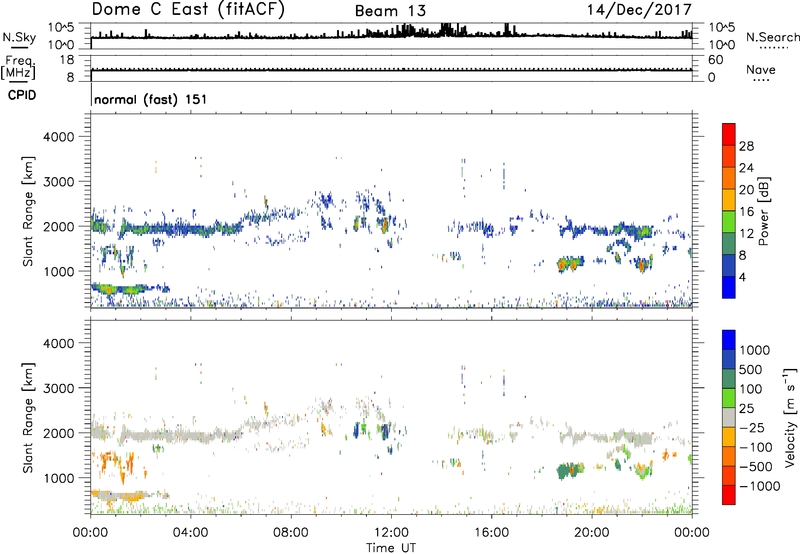Click the 'Power [dB]' color bar label
Image resolution: width=800 pixels, height=554 pixels.
763,211
